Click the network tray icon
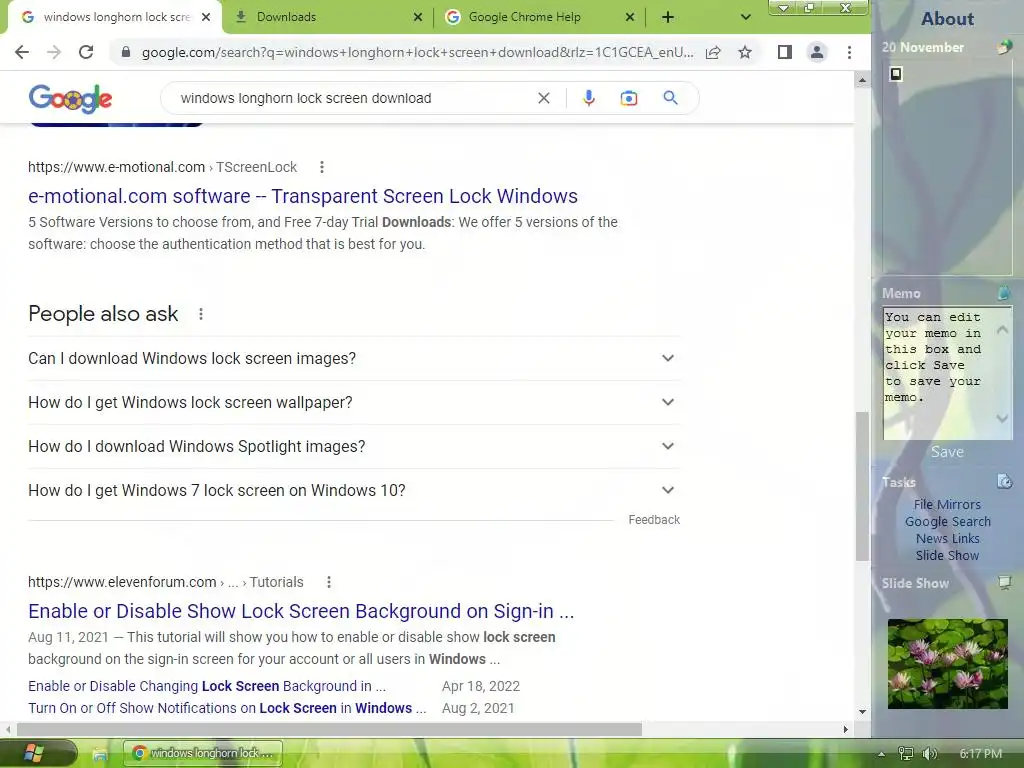Image resolution: width=1024 pixels, height=768 pixels. 906,754
